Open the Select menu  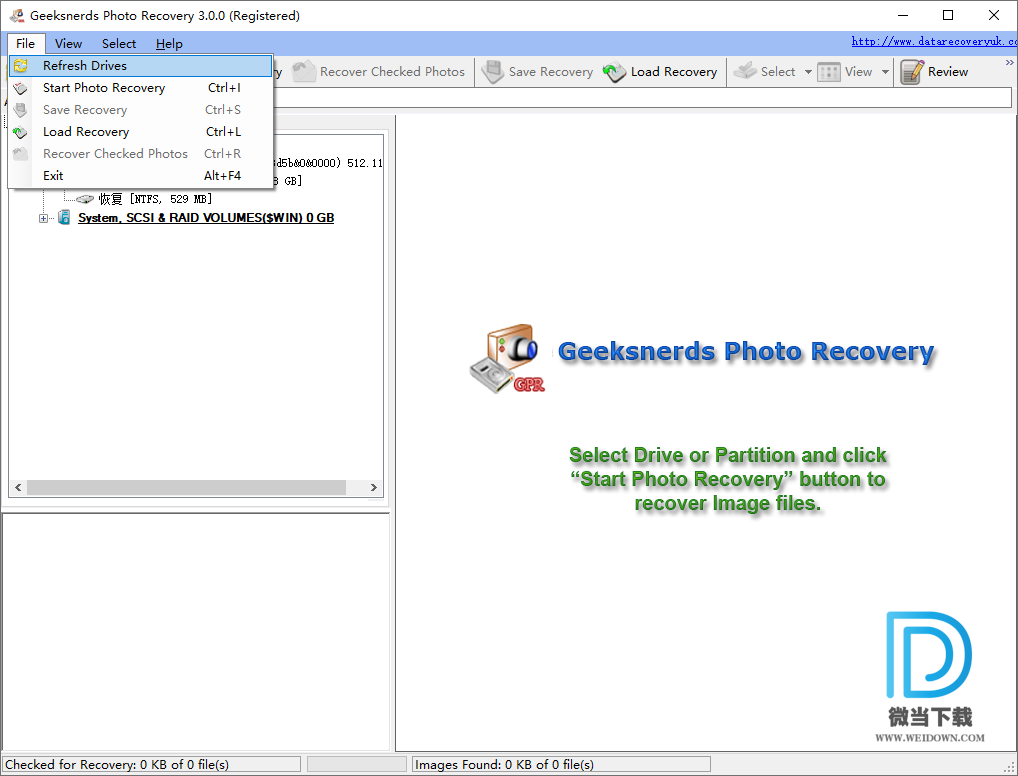click(x=119, y=44)
